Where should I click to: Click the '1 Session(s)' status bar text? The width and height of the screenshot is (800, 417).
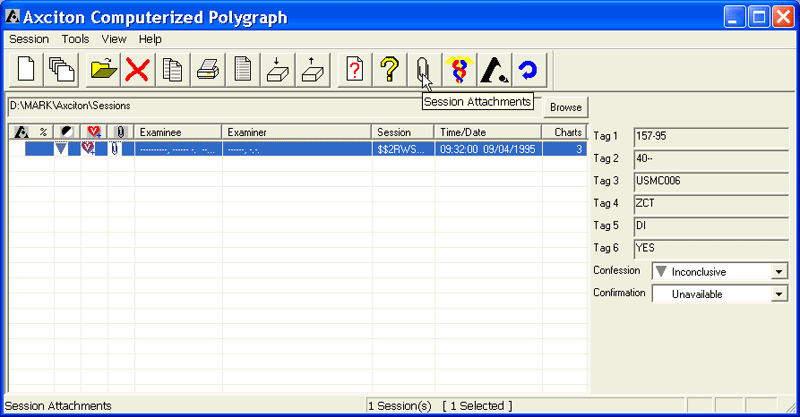[399, 406]
